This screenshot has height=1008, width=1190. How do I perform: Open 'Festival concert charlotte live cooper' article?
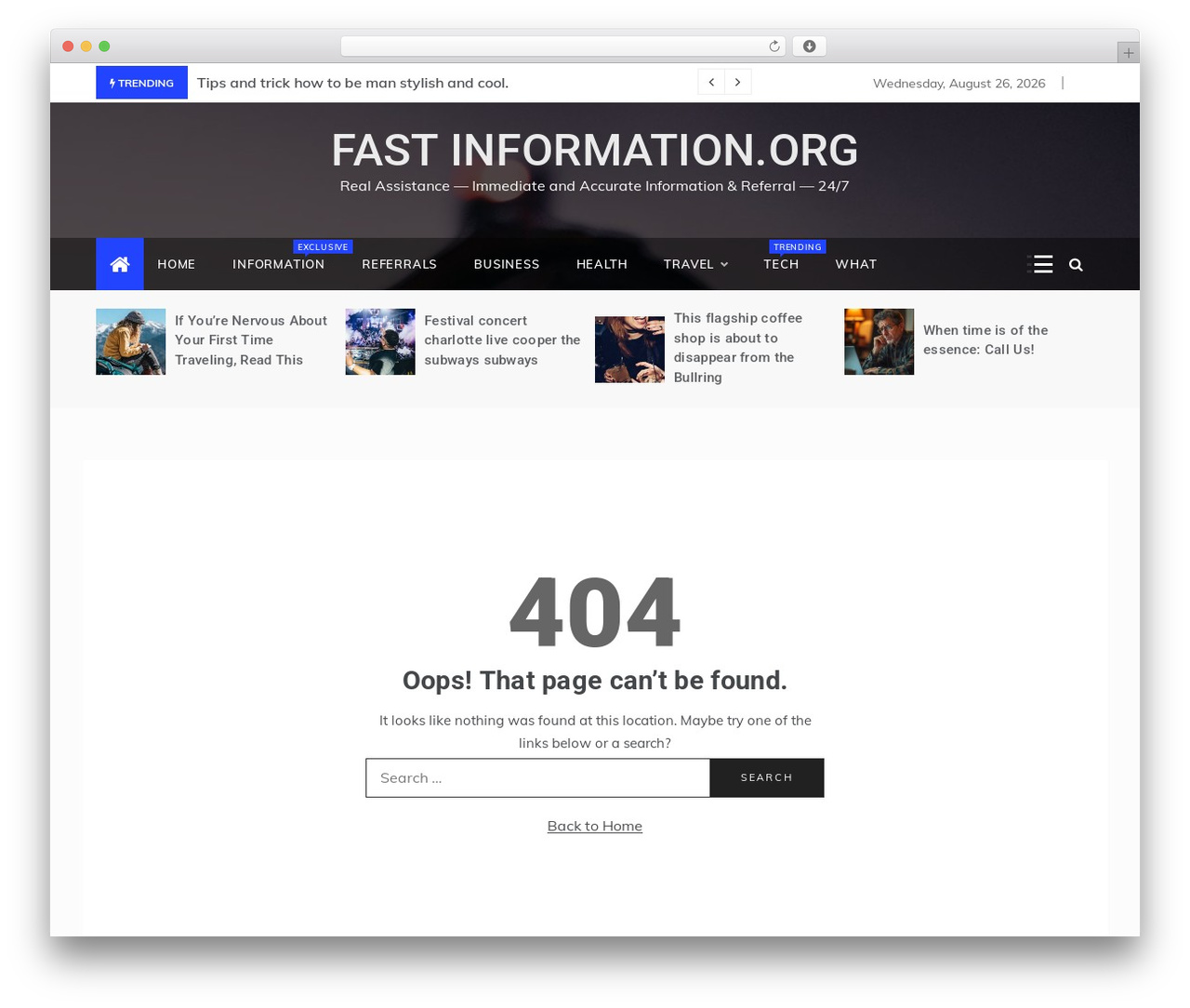coord(502,340)
